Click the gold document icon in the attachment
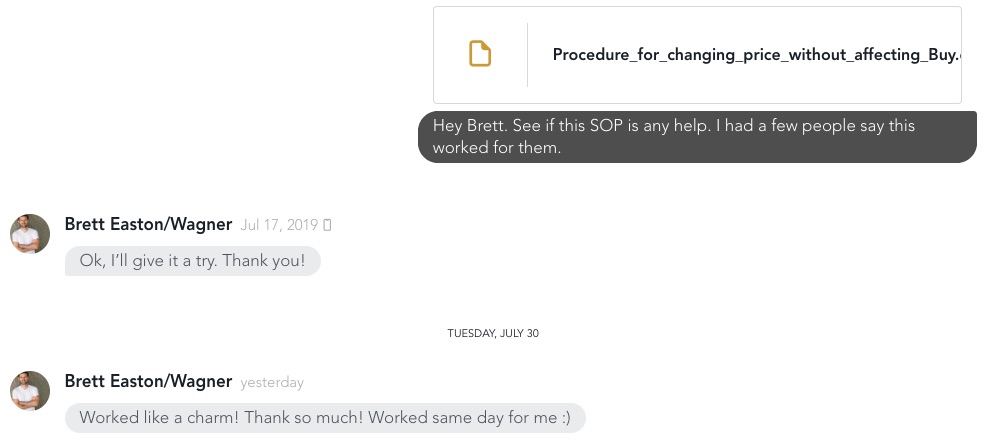The width and height of the screenshot is (985, 442). (x=480, y=53)
